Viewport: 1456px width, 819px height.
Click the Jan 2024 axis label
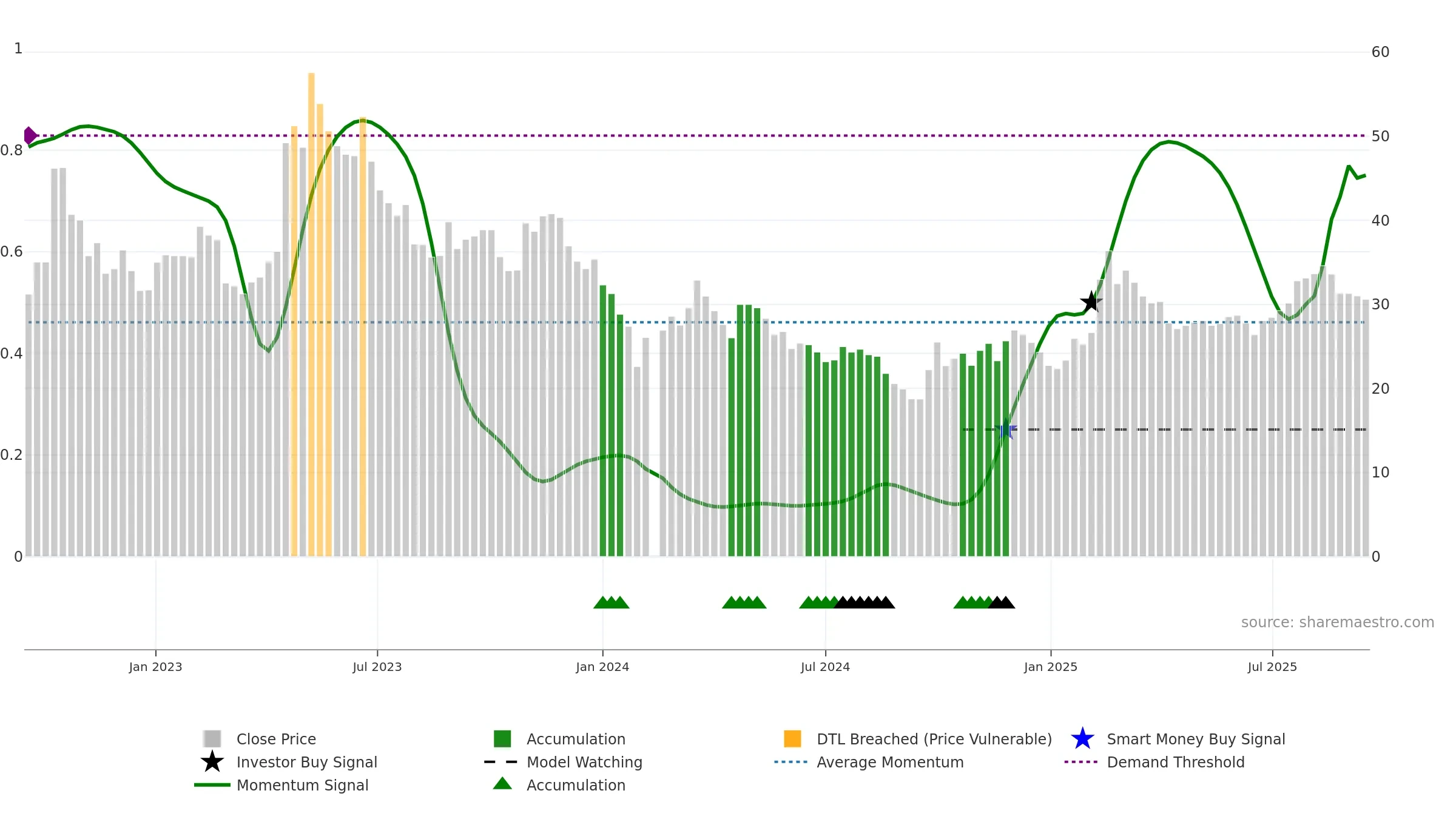coord(602,667)
